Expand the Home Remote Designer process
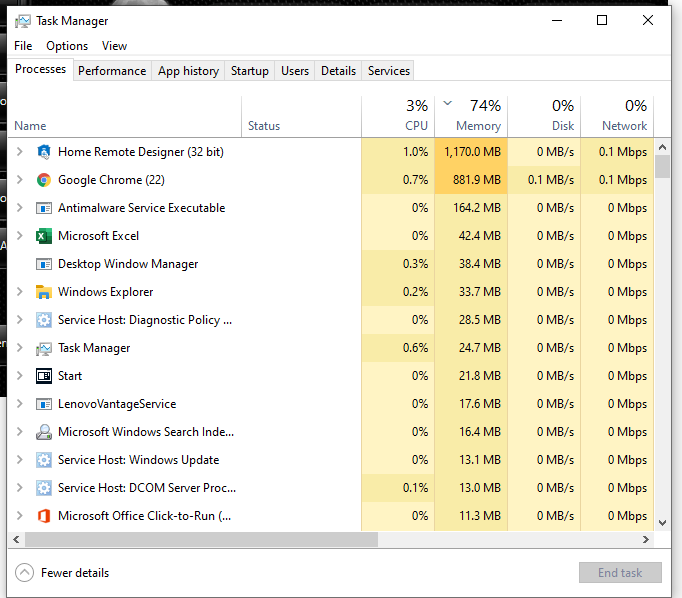This screenshot has width=682, height=598. pos(20,151)
